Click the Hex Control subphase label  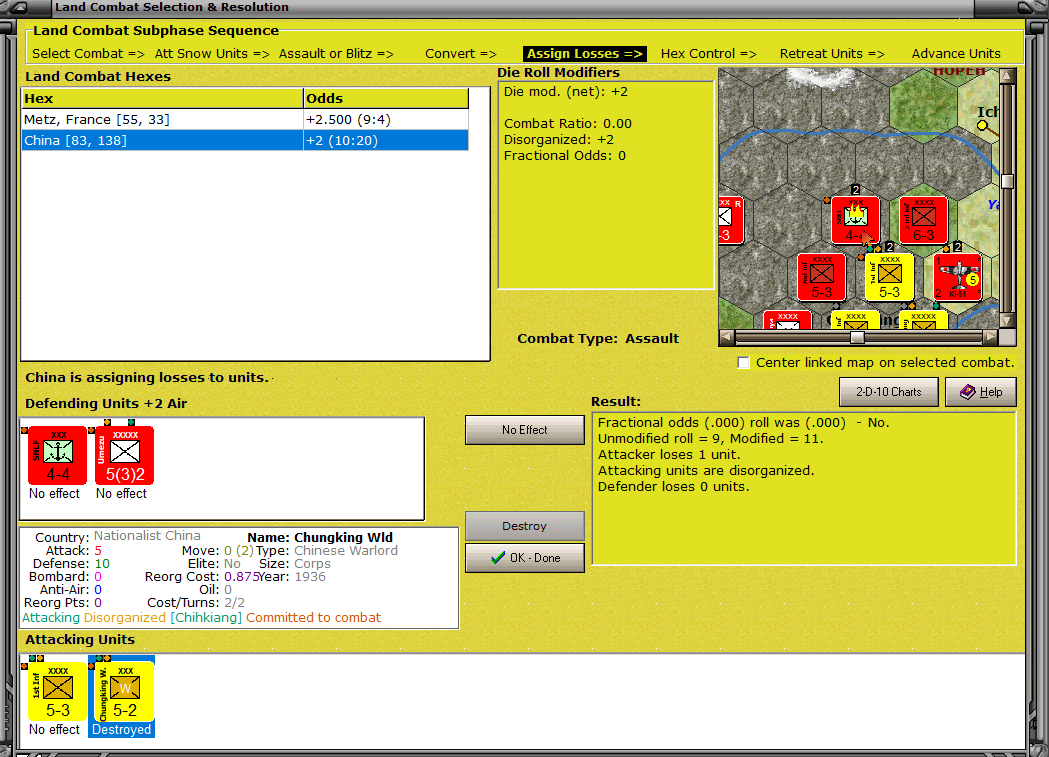[x=708, y=53]
